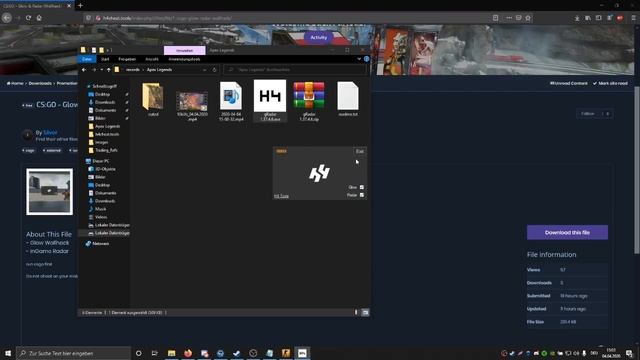Image resolution: width=640 pixels, height=360 pixels.
Task: Select Dieser PC in the navigation pane
Action: (x=100, y=161)
